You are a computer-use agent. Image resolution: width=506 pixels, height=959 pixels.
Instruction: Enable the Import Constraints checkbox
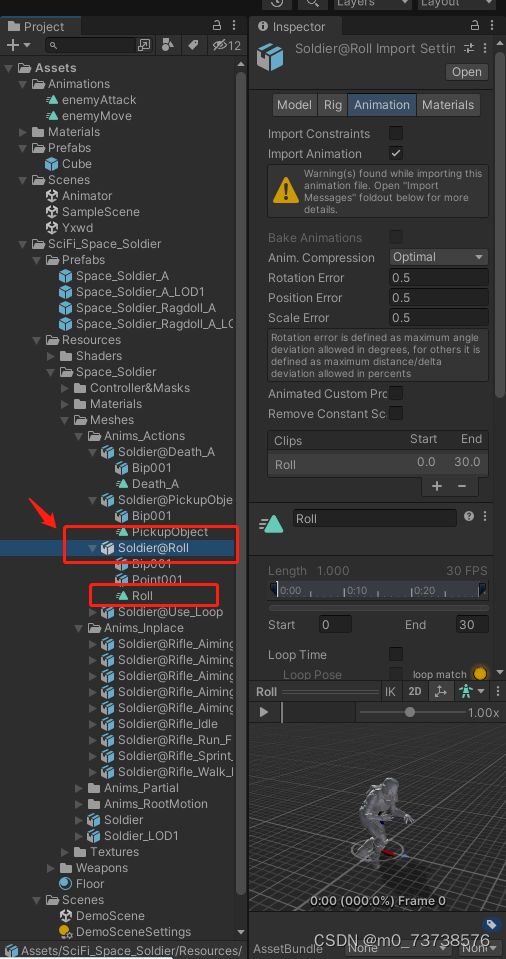tap(396, 133)
